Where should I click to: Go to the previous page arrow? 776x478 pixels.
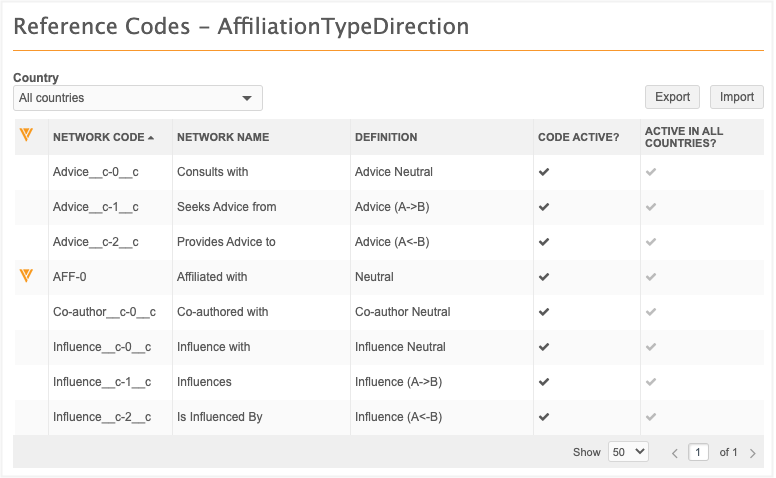[x=675, y=453]
